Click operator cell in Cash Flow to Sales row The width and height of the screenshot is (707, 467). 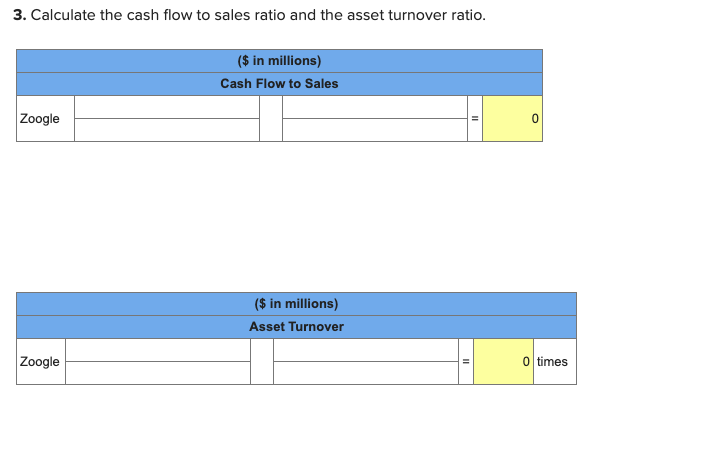271,119
